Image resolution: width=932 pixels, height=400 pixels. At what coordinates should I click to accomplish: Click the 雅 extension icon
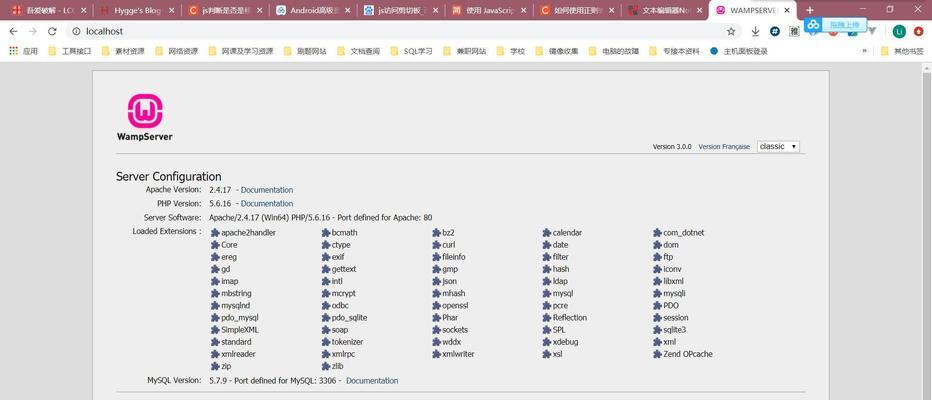[x=795, y=32]
